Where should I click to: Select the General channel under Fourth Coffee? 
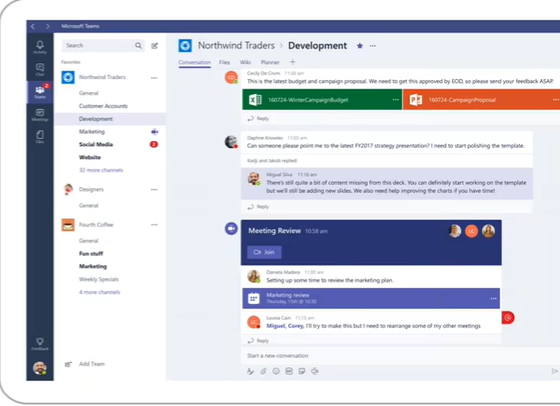pyautogui.click(x=89, y=241)
